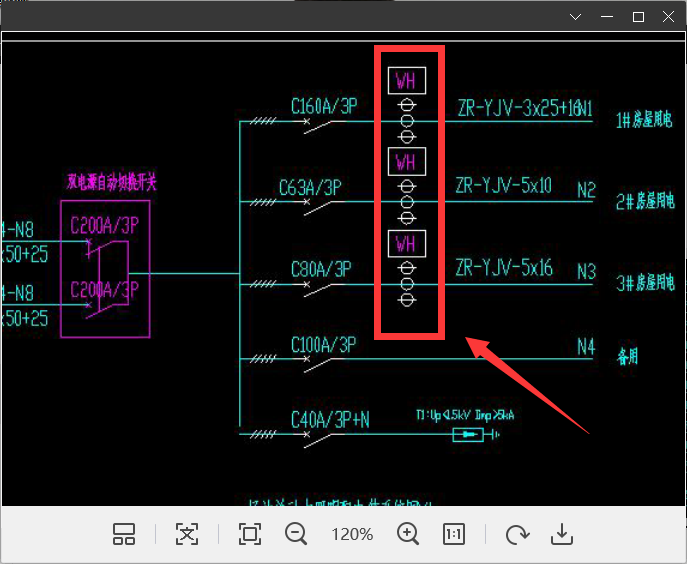This screenshot has height=564, width=687.
Task: Open the thumbnail gallery view icon
Action: (x=124, y=534)
